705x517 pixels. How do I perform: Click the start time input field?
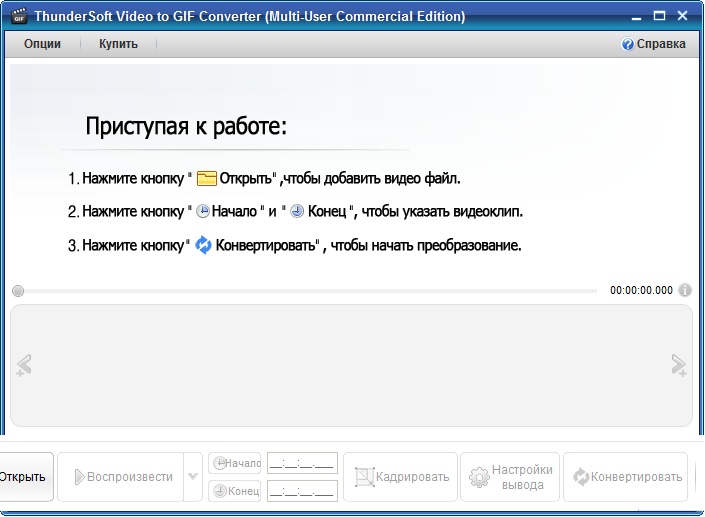(302, 463)
